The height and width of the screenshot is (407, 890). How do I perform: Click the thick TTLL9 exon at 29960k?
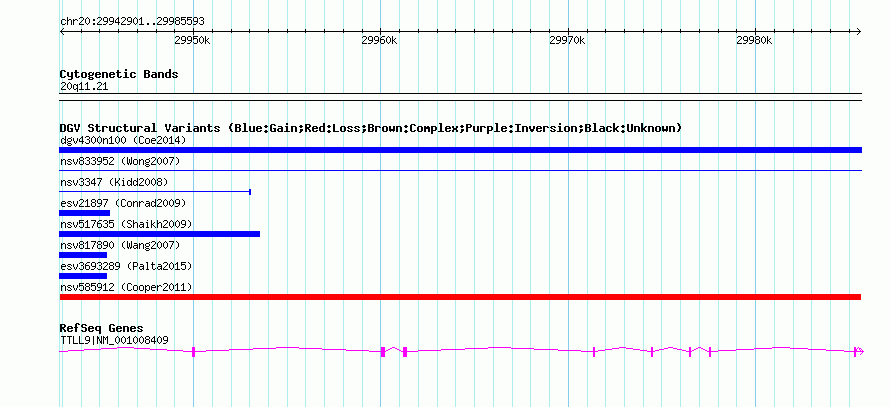click(383, 352)
